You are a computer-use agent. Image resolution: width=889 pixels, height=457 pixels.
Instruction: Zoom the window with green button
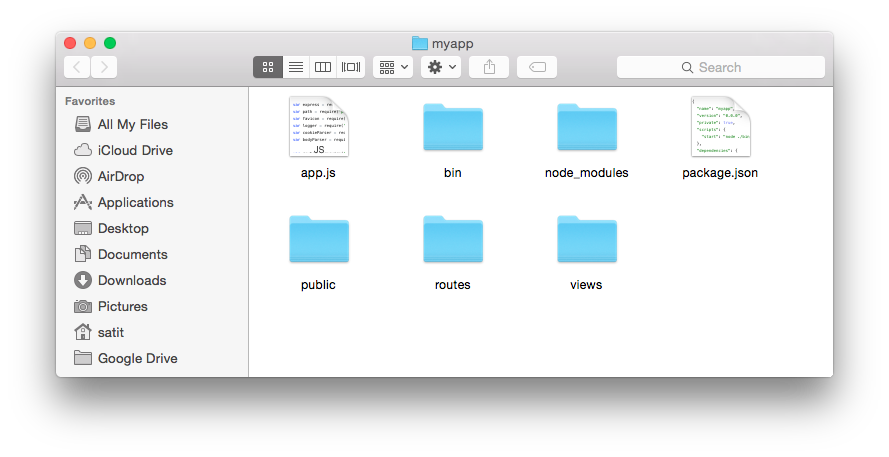pyautogui.click(x=110, y=43)
